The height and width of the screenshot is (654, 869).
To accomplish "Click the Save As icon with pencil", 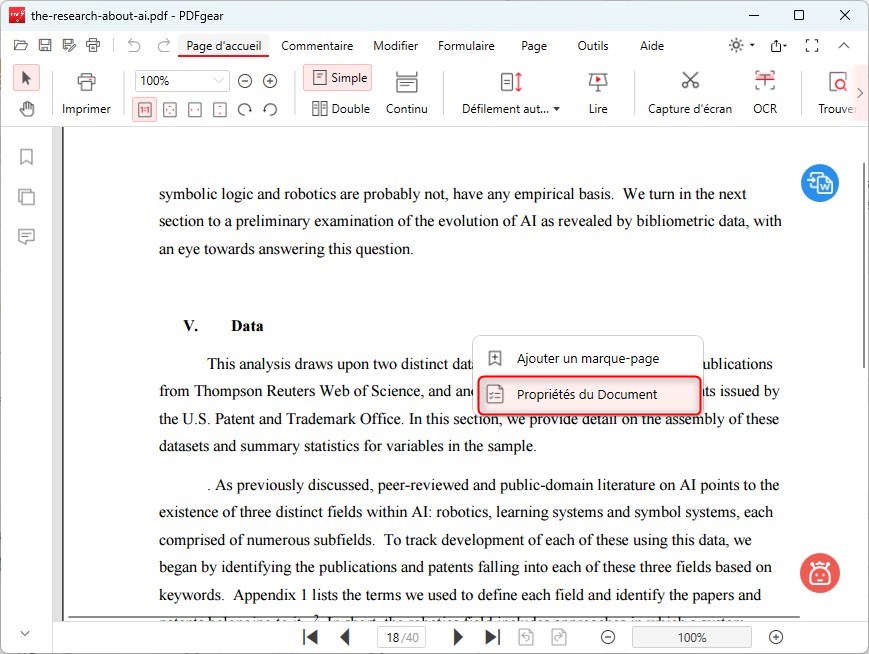I will [x=69, y=45].
